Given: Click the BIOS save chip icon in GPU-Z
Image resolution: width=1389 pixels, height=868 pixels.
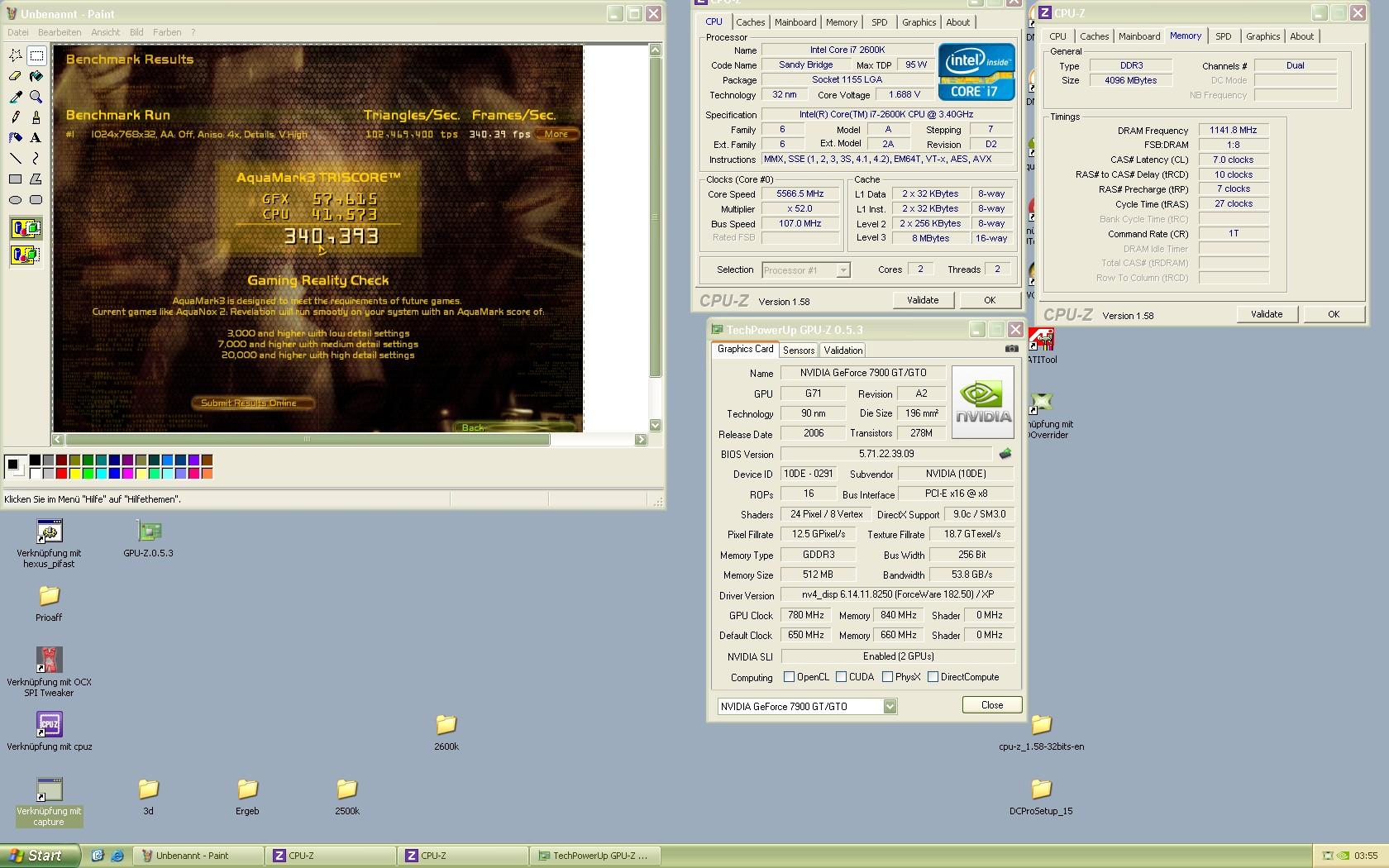Looking at the screenshot, I should (x=1005, y=454).
